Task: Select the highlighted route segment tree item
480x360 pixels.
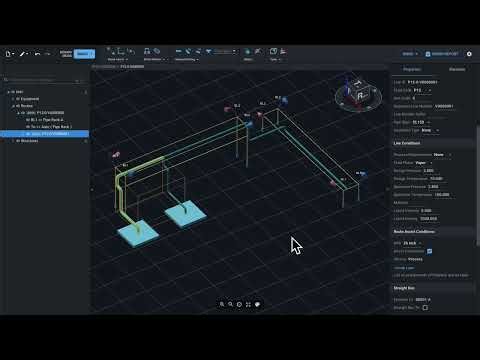Action: click(45, 134)
